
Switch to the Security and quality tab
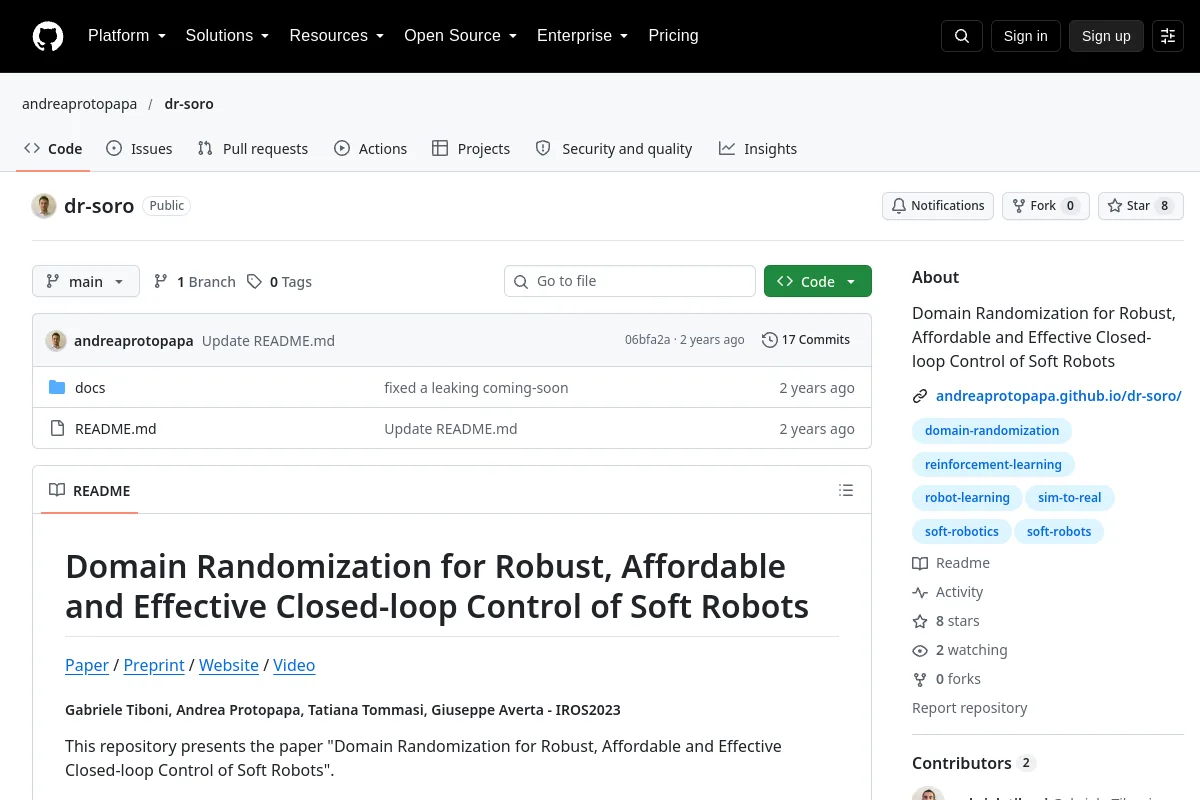tap(614, 149)
